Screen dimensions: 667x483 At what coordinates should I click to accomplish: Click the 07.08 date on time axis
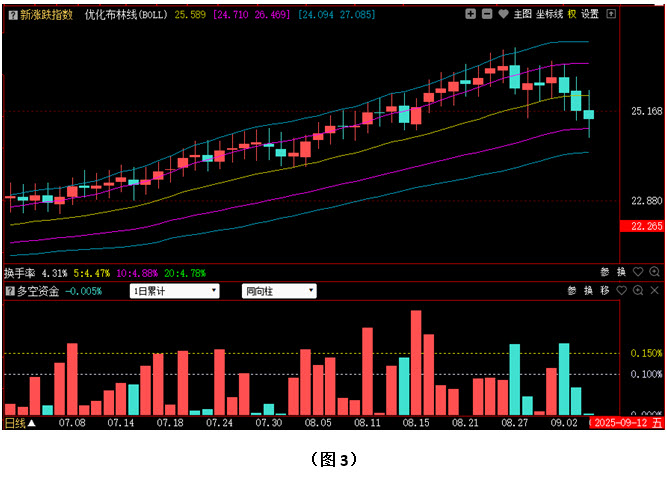[72, 423]
